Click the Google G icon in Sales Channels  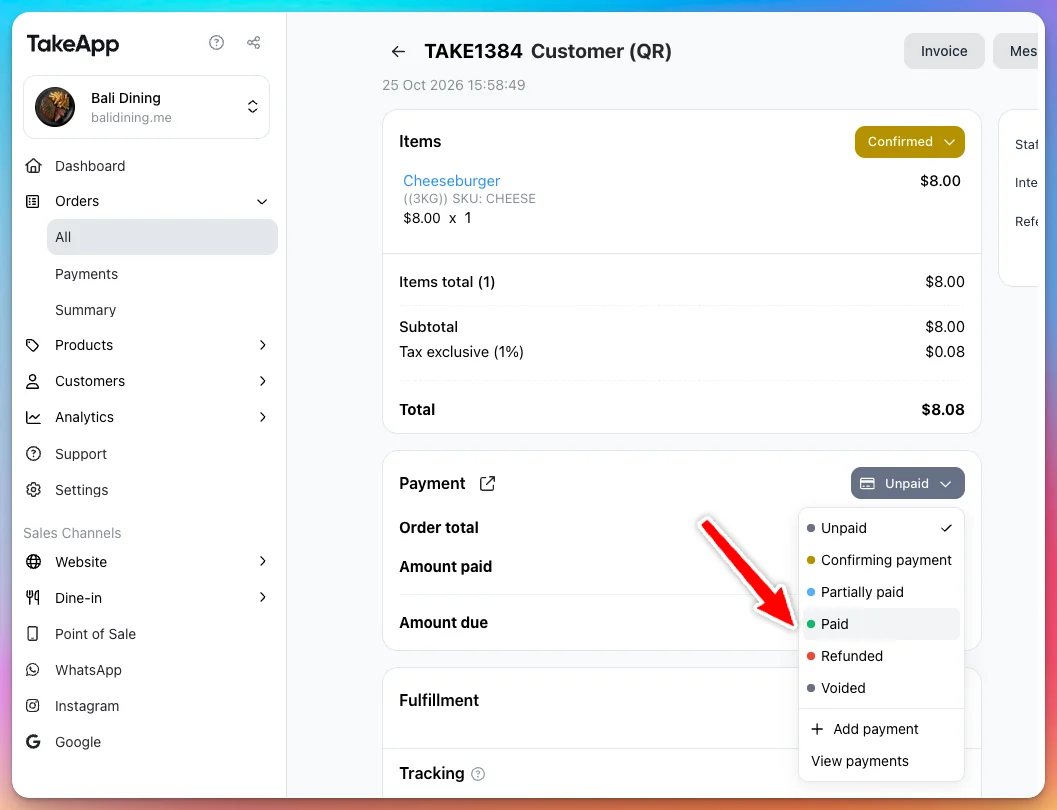click(32, 742)
